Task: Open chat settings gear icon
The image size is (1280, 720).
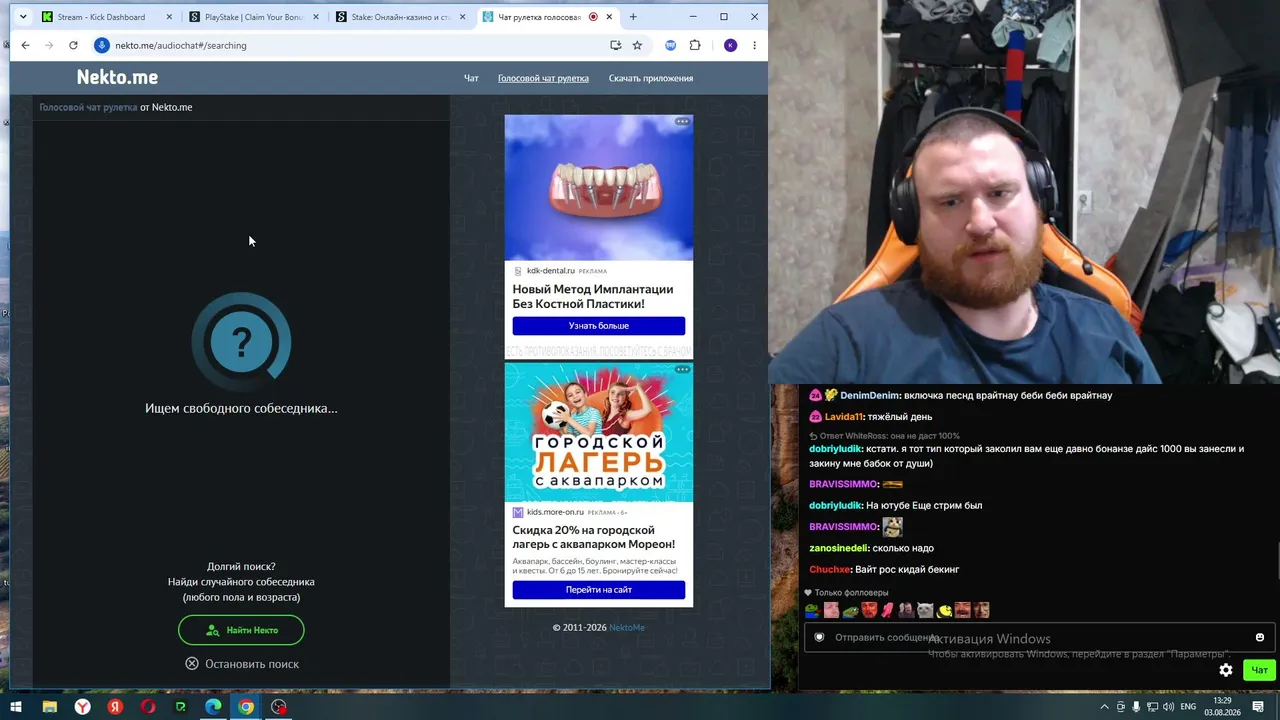Action: (1226, 670)
